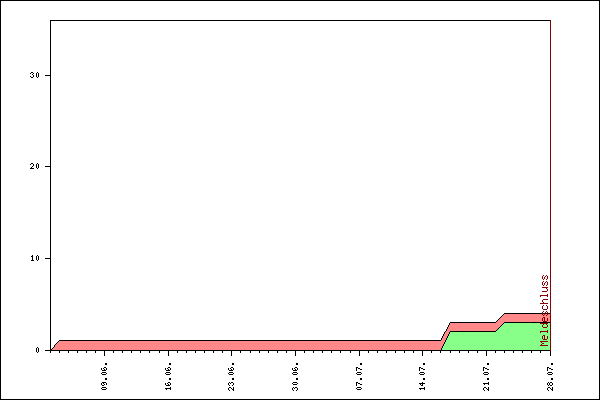600x400 pixels.
Task: Click the long flat red band
Action: [250, 345]
